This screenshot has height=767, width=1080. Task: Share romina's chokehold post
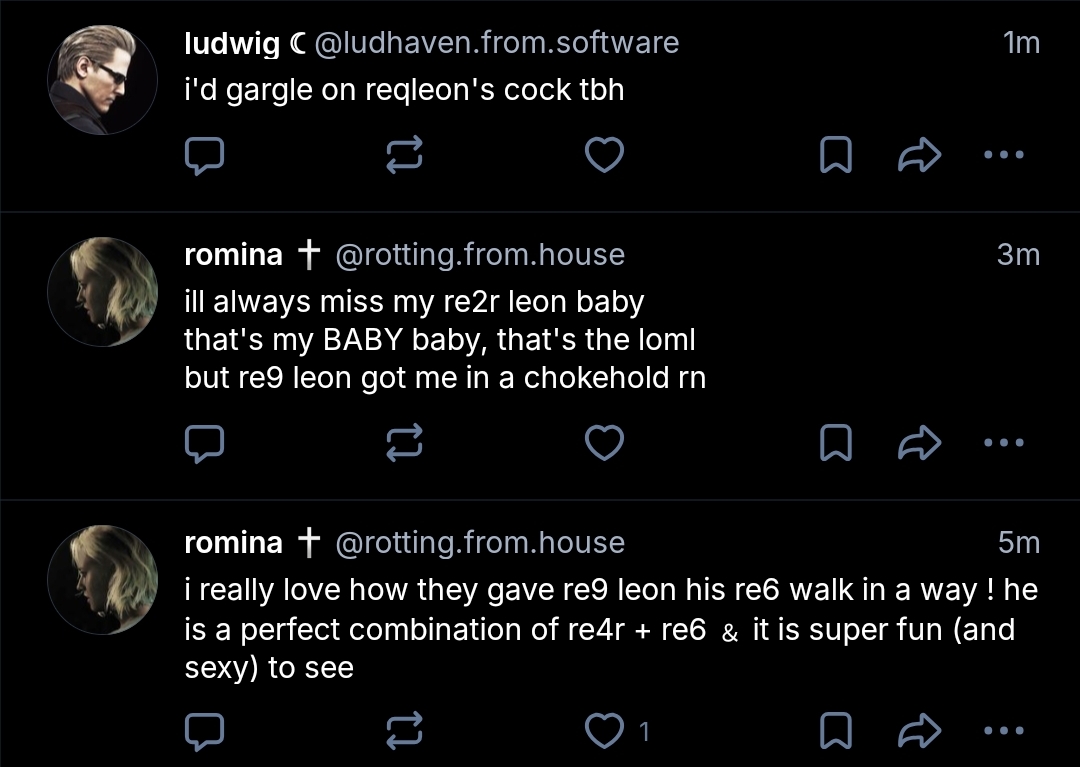coord(920,442)
